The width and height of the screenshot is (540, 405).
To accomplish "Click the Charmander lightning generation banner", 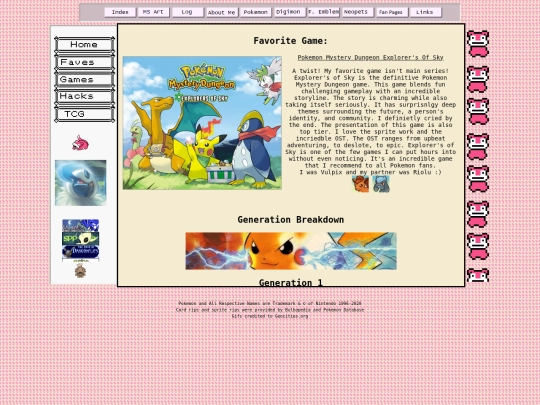I will click(291, 251).
